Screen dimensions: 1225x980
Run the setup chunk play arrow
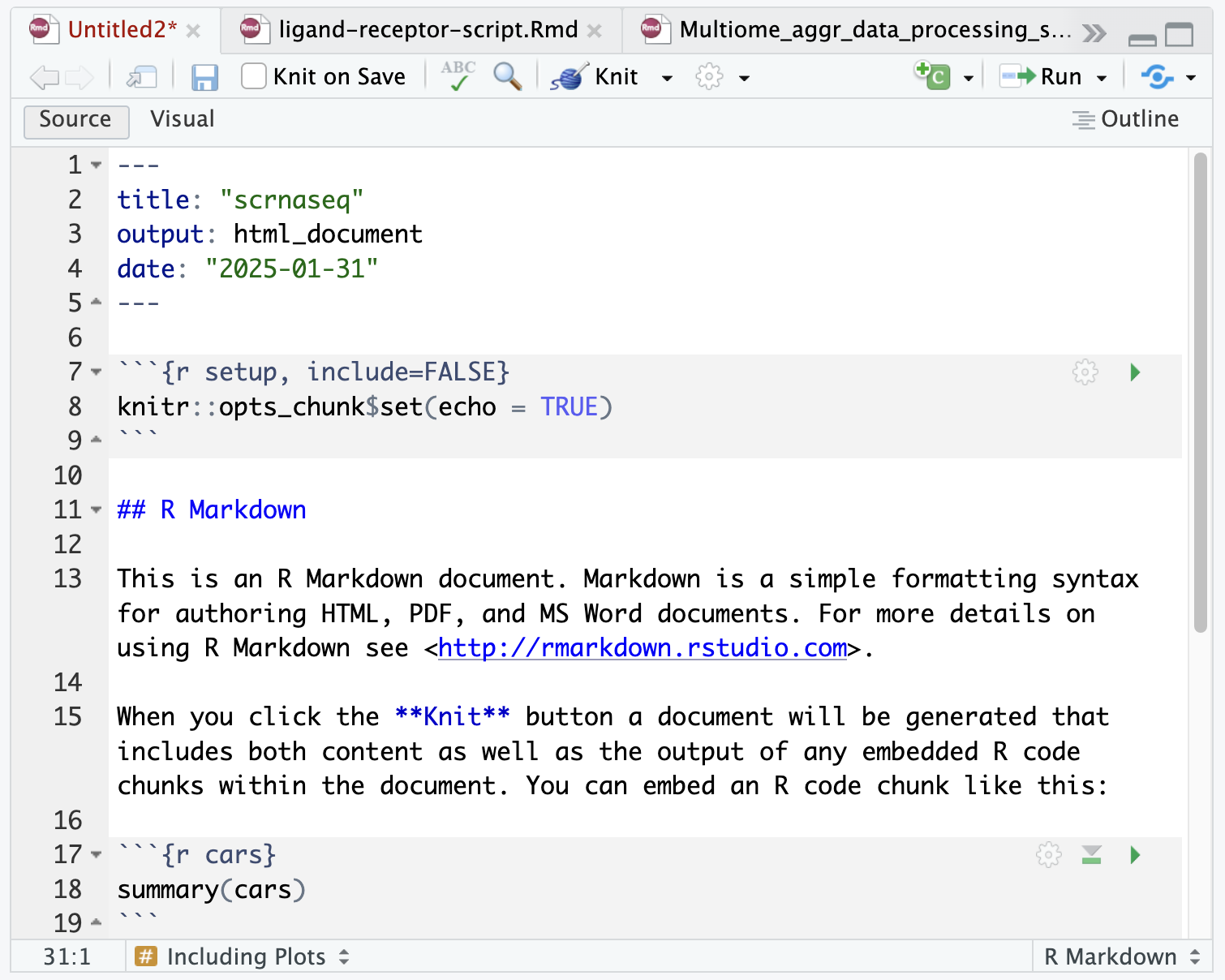[x=1135, y=372]
